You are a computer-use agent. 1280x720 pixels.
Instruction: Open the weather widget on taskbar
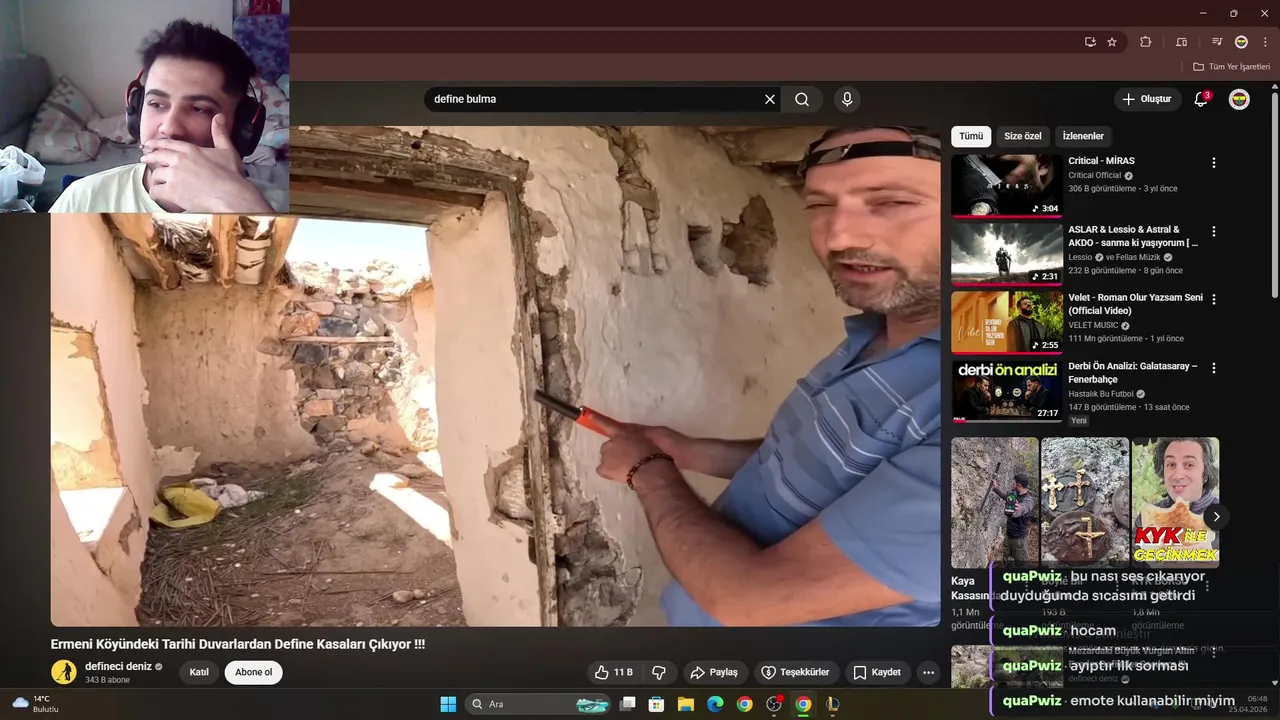pyautogui.click(x=36, y=704)
